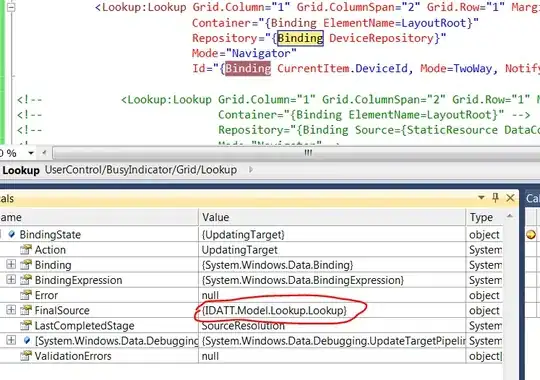Click the Error property icon

(26, 295)
